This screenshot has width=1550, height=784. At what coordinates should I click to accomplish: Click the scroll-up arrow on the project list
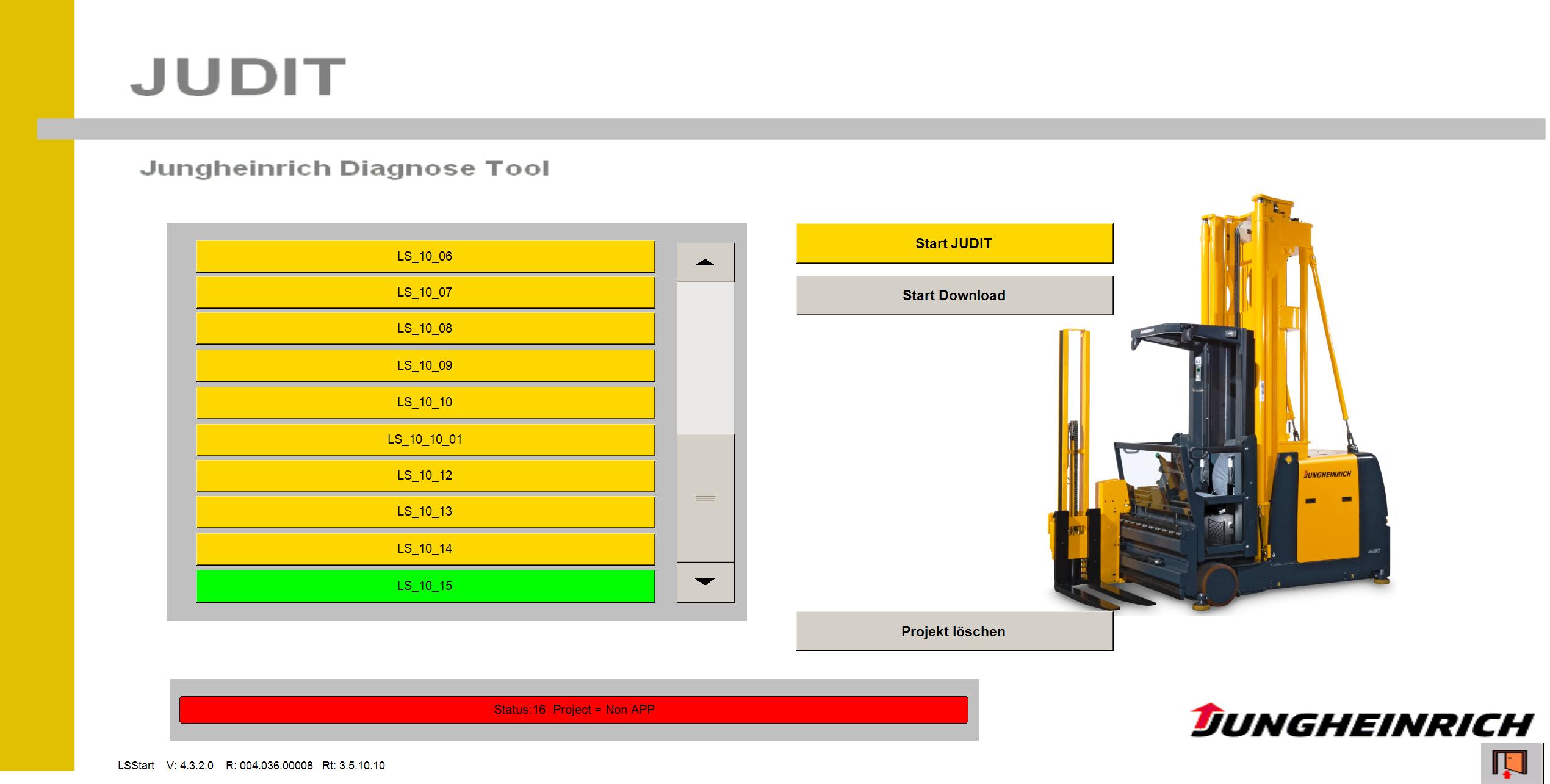tap(705, 262)
